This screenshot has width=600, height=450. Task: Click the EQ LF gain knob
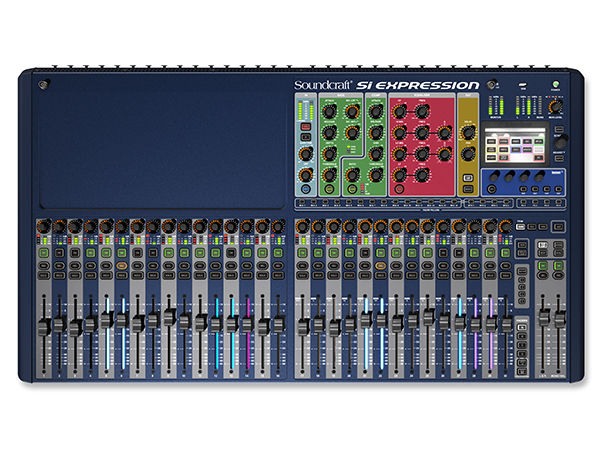pos(399,175)
